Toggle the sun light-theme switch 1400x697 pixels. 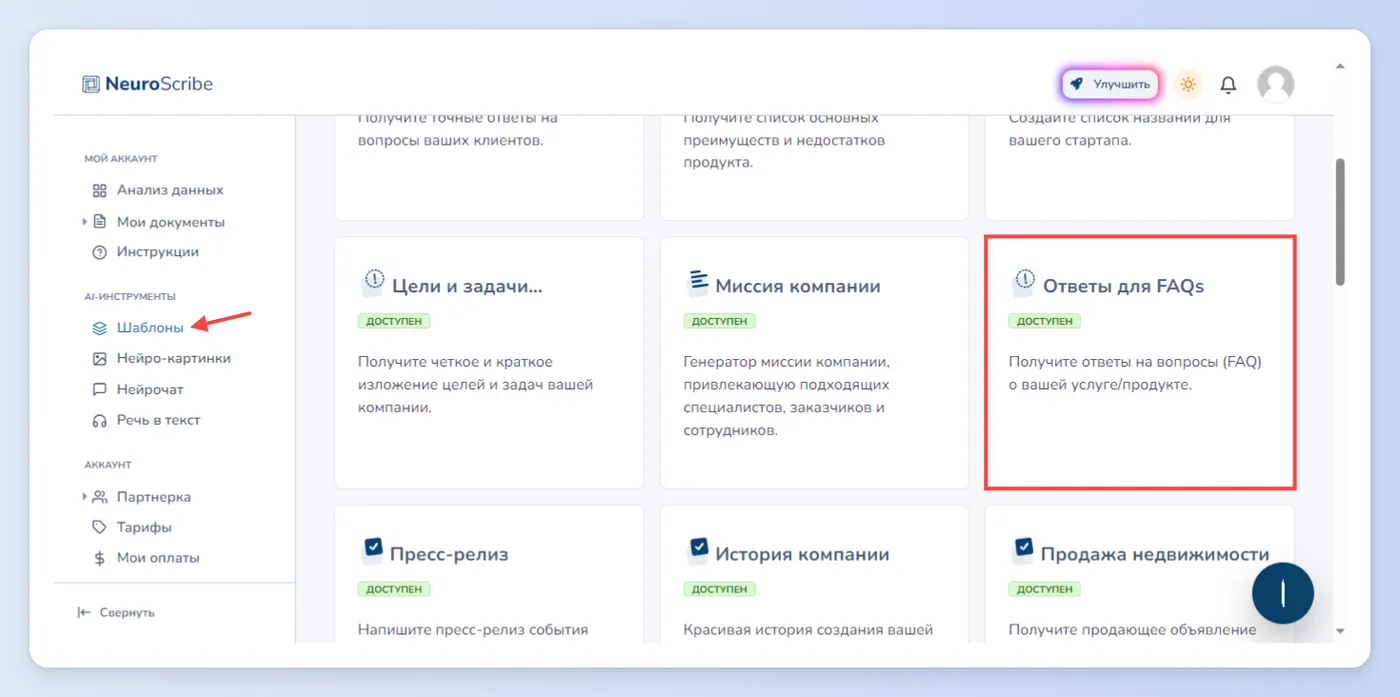(x=1188, y=85)
